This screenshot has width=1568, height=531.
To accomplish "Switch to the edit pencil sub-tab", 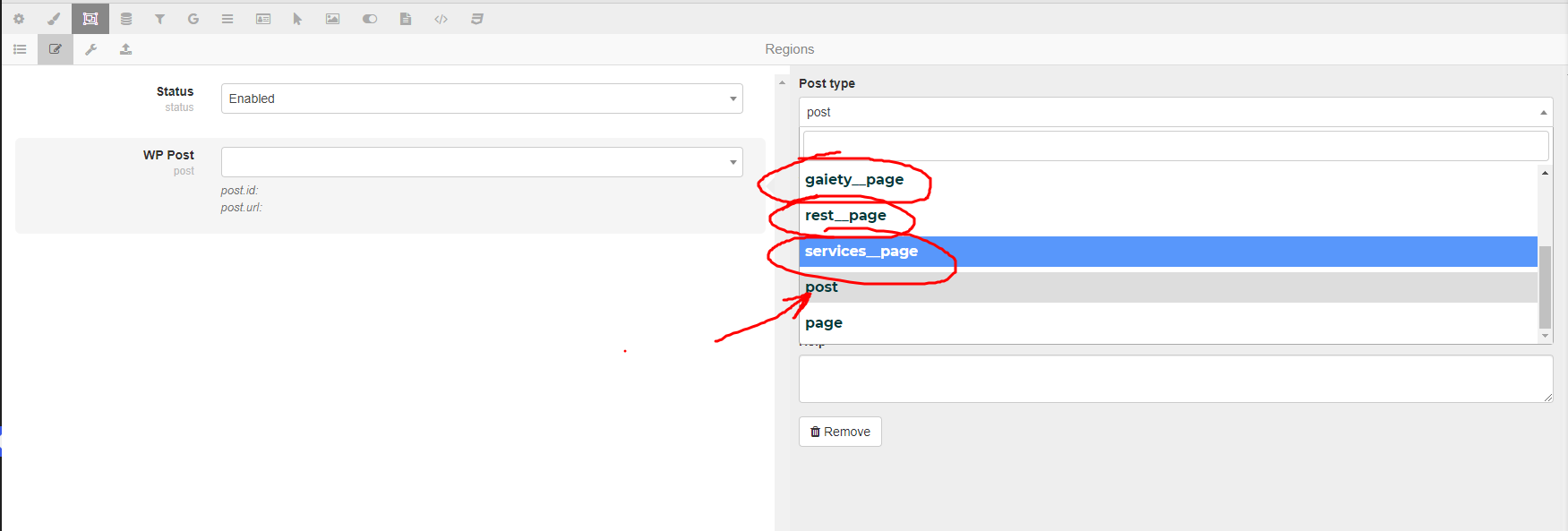I will tap(56, 49).
